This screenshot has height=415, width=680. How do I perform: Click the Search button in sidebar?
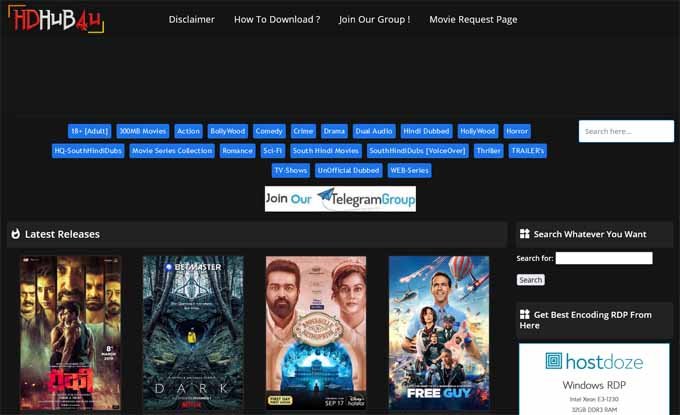(x=530, y=280)
